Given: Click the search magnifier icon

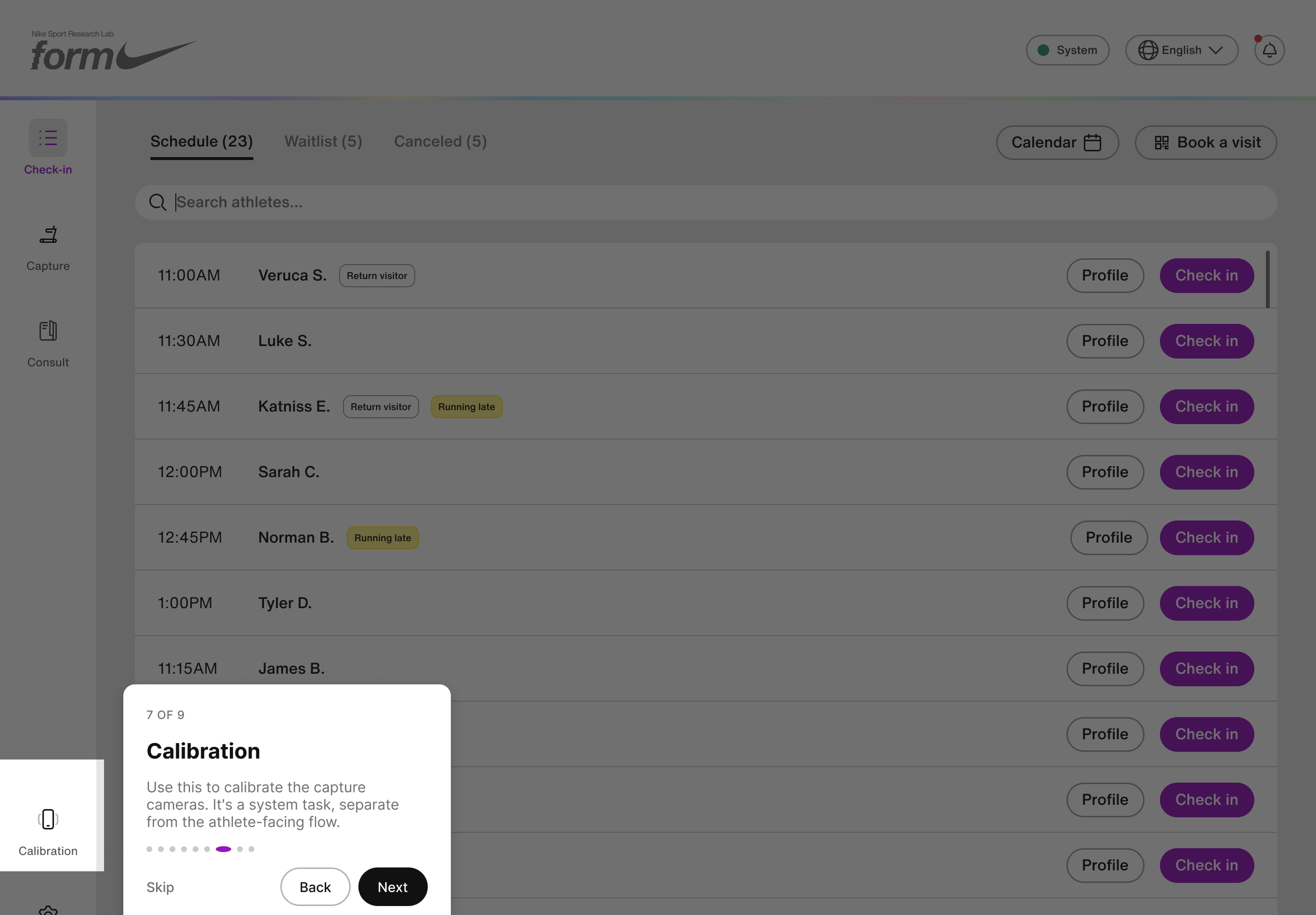Looking at the screenshot, I should pyautogui.click(x=157, y=203).
